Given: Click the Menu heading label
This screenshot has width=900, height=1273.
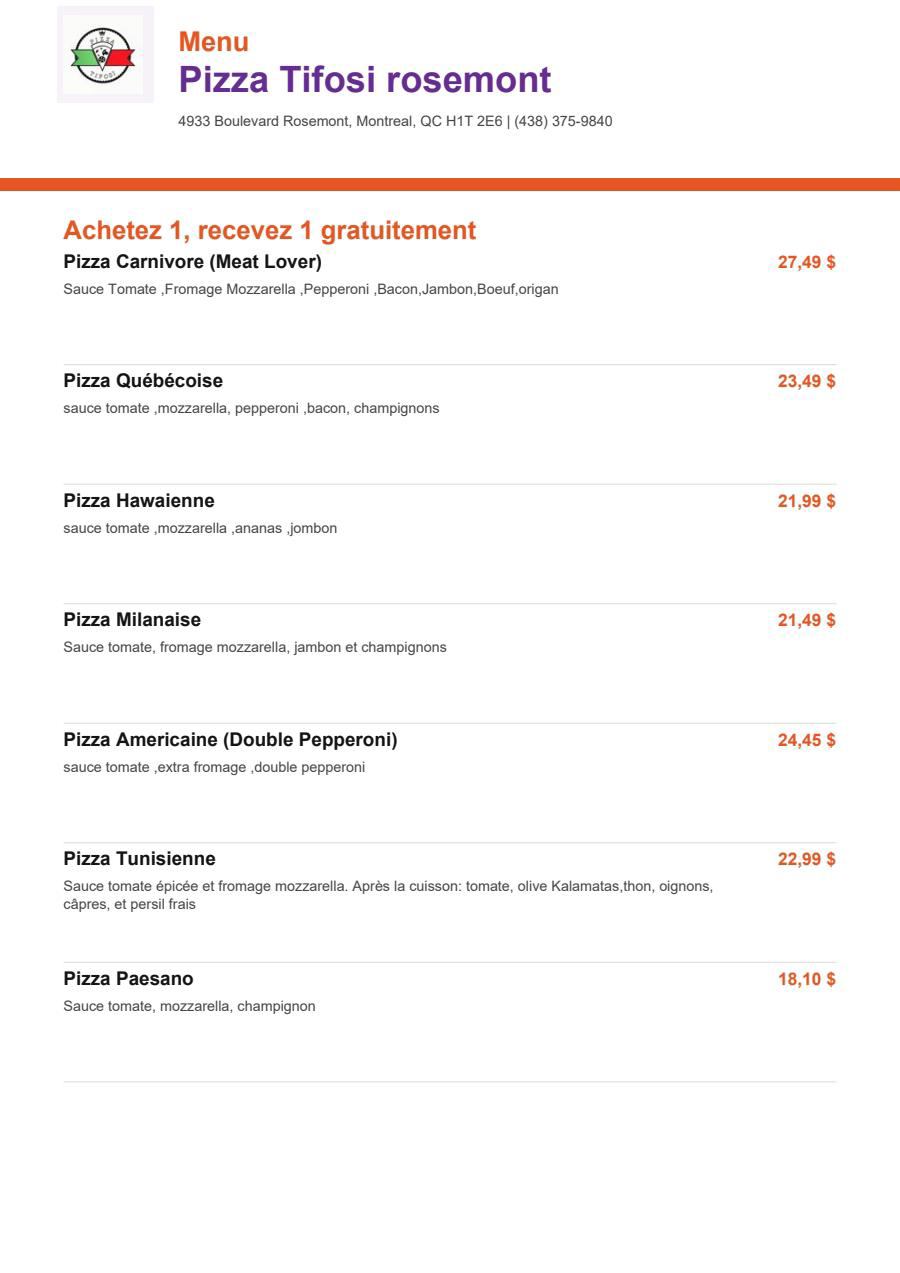Looking at the screenshot, I should click(x=214, y=42).
